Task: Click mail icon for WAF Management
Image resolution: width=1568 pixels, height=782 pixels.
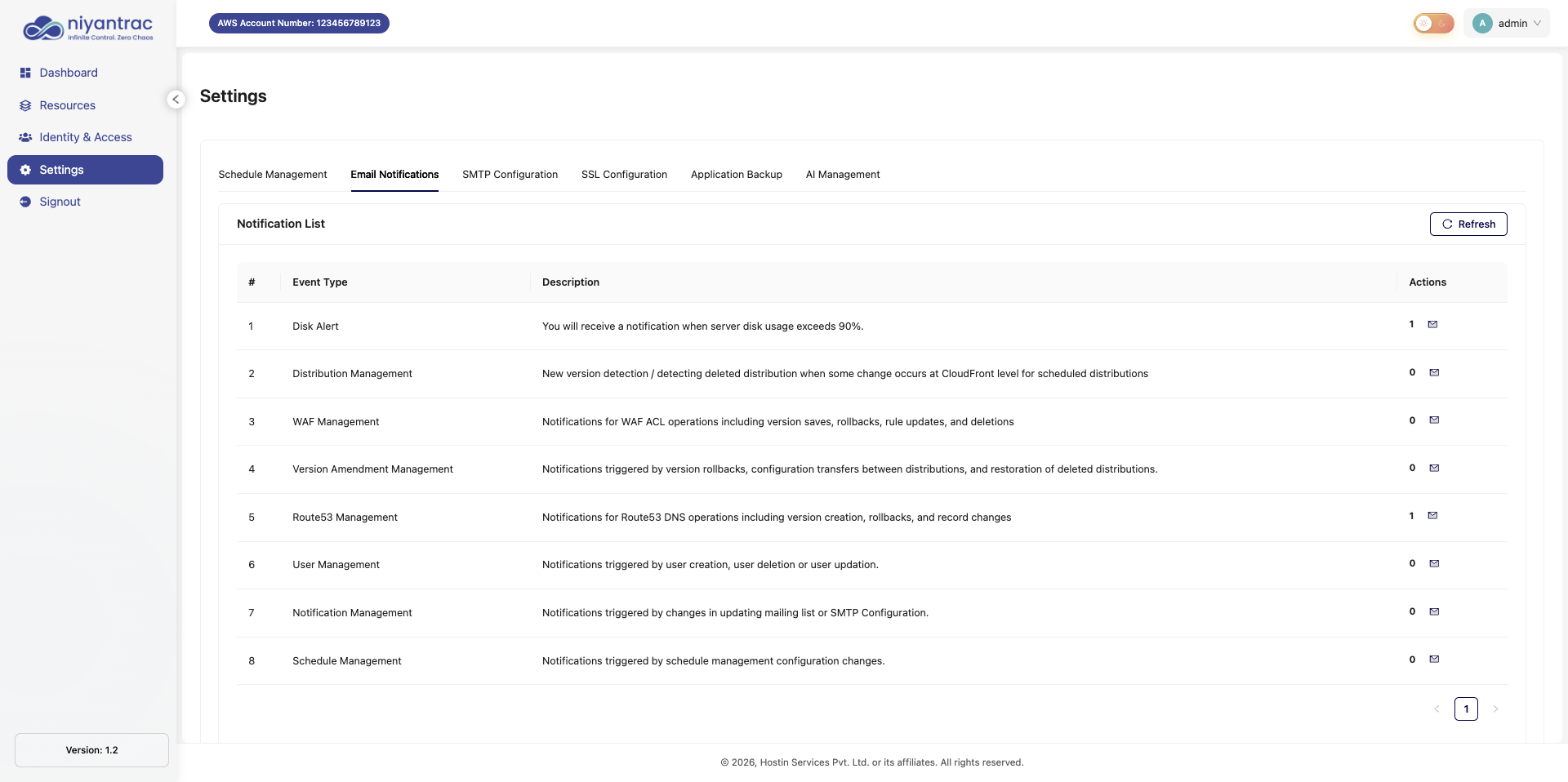Action: [1434, 420]
